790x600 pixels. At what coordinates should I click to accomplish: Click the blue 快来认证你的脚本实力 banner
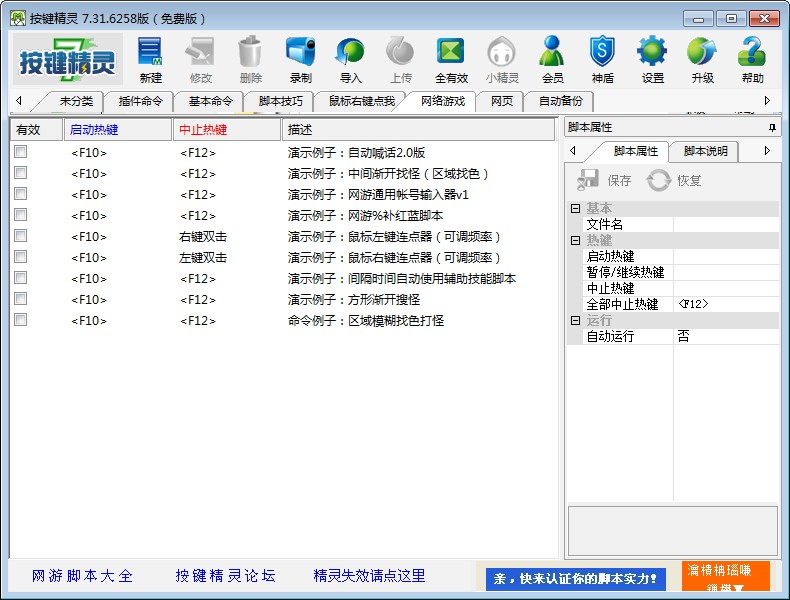(x=575, y=579)
